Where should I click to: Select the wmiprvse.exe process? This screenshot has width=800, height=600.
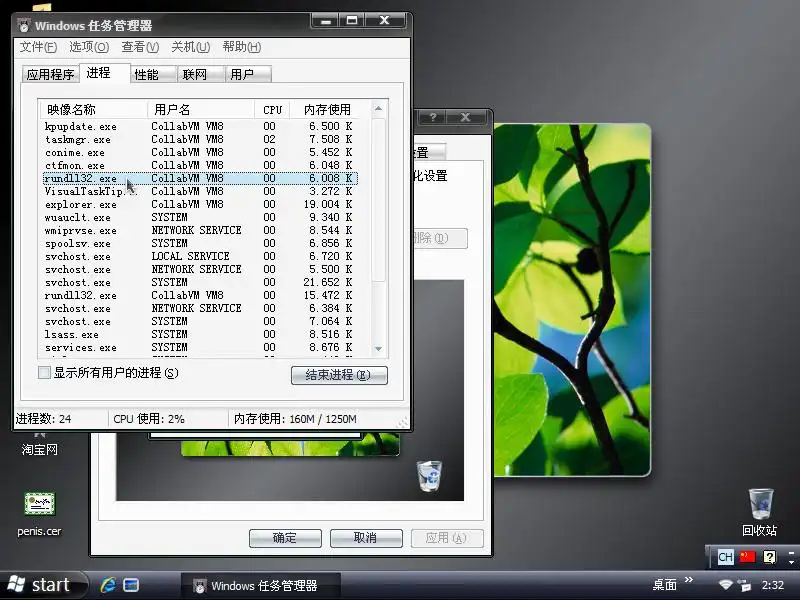(x=200, y=230)
